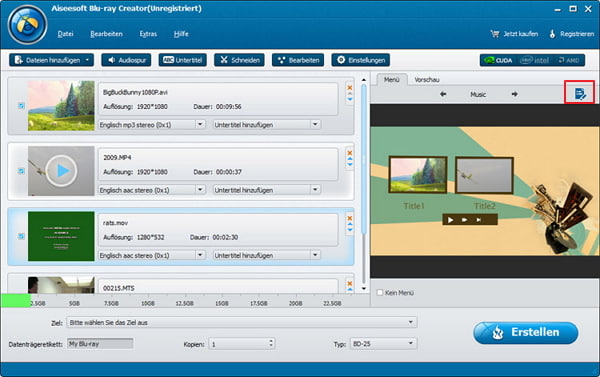
Task: Toggle AMD acceleration indicator
Action: click(569, 60)
